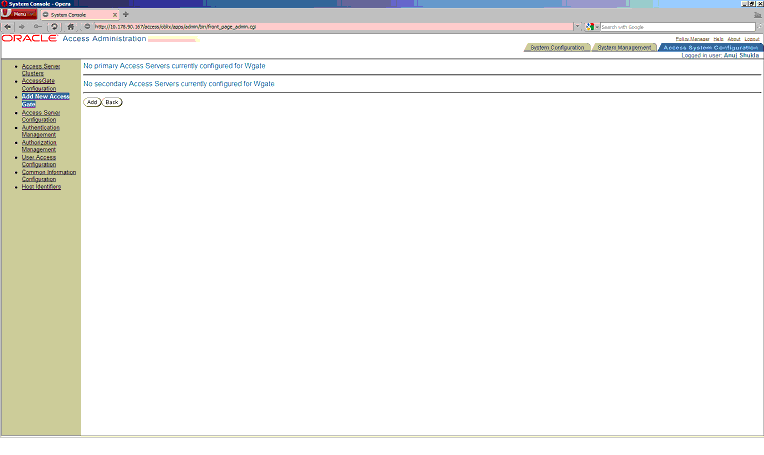Click the Oracle logo
This screenshot has height=455, width=764.
[x=29, y=38]
